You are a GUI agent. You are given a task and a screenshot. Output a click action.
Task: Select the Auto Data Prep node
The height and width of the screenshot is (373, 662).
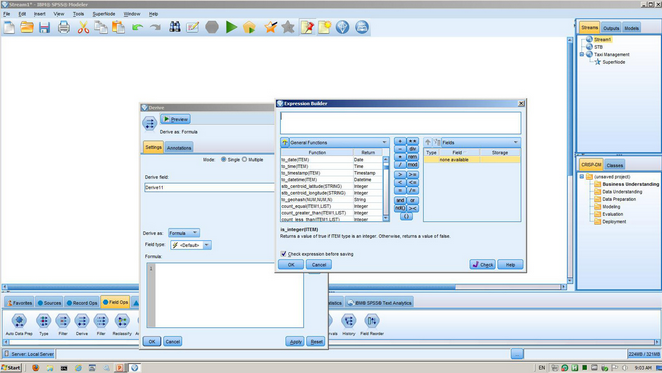pos(19,324)
